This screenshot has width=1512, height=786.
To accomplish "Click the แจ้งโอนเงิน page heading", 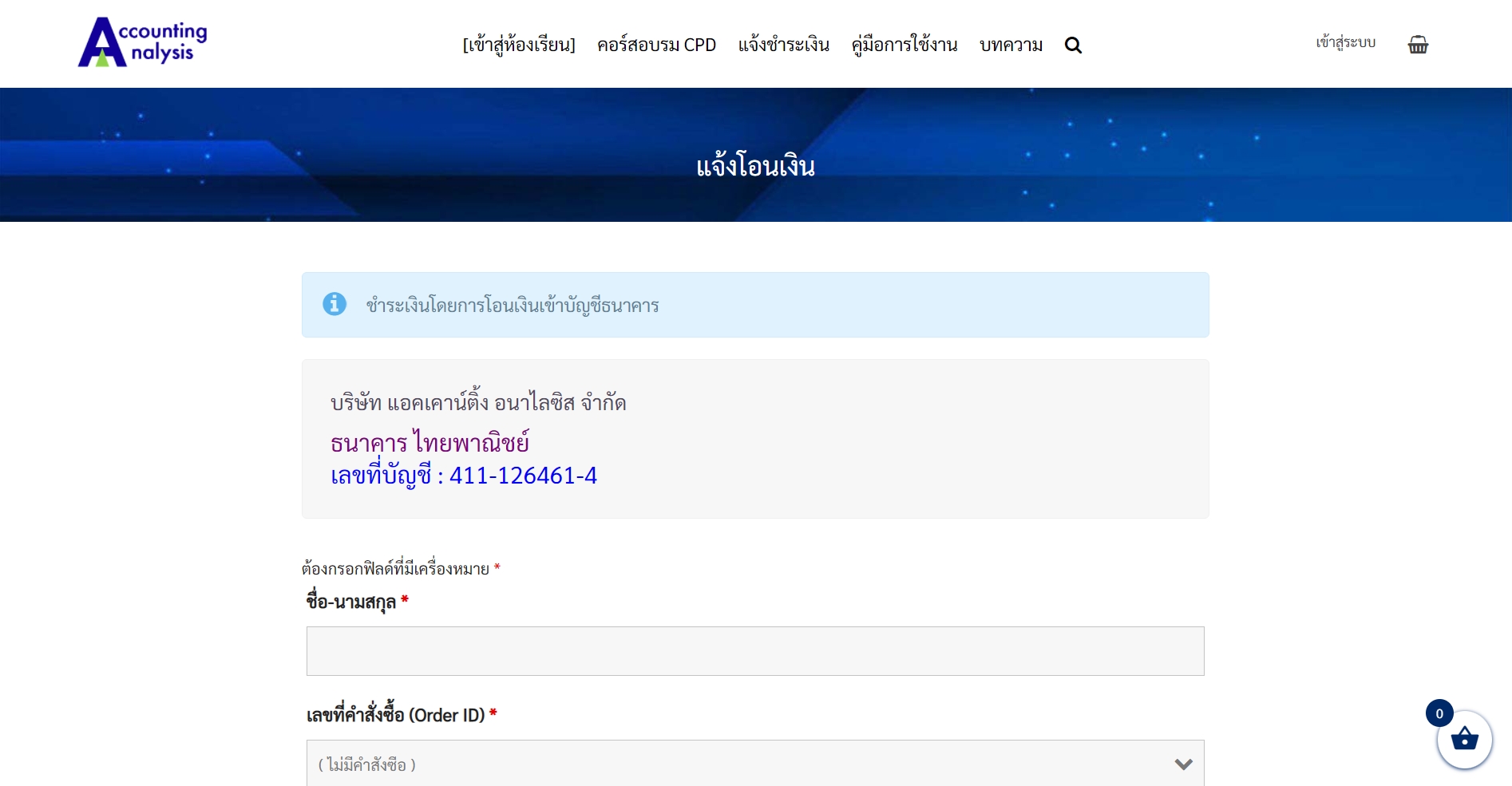I will [755, 166].
